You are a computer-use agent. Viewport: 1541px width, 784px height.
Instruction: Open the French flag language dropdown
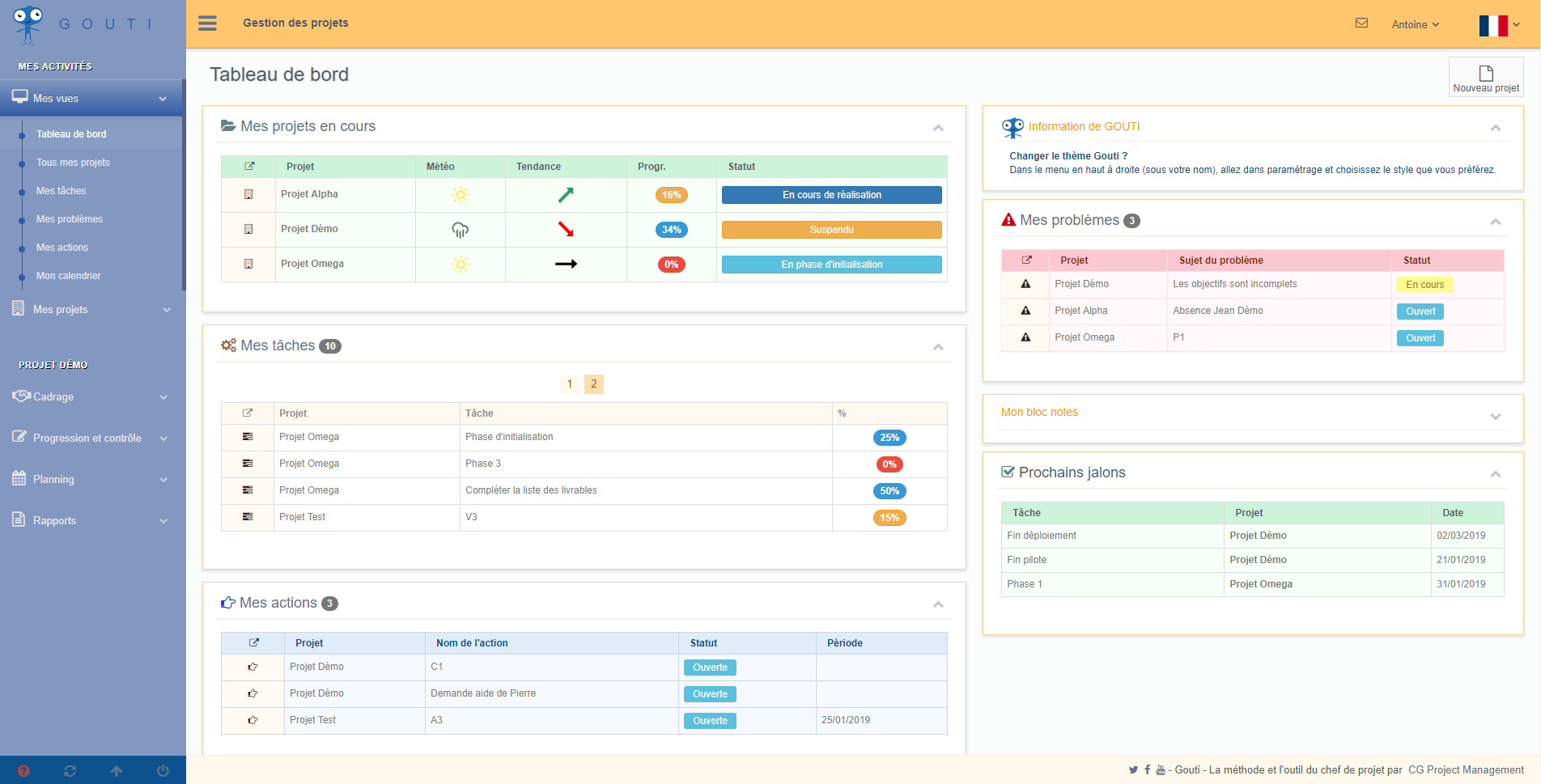(1499, 26)
